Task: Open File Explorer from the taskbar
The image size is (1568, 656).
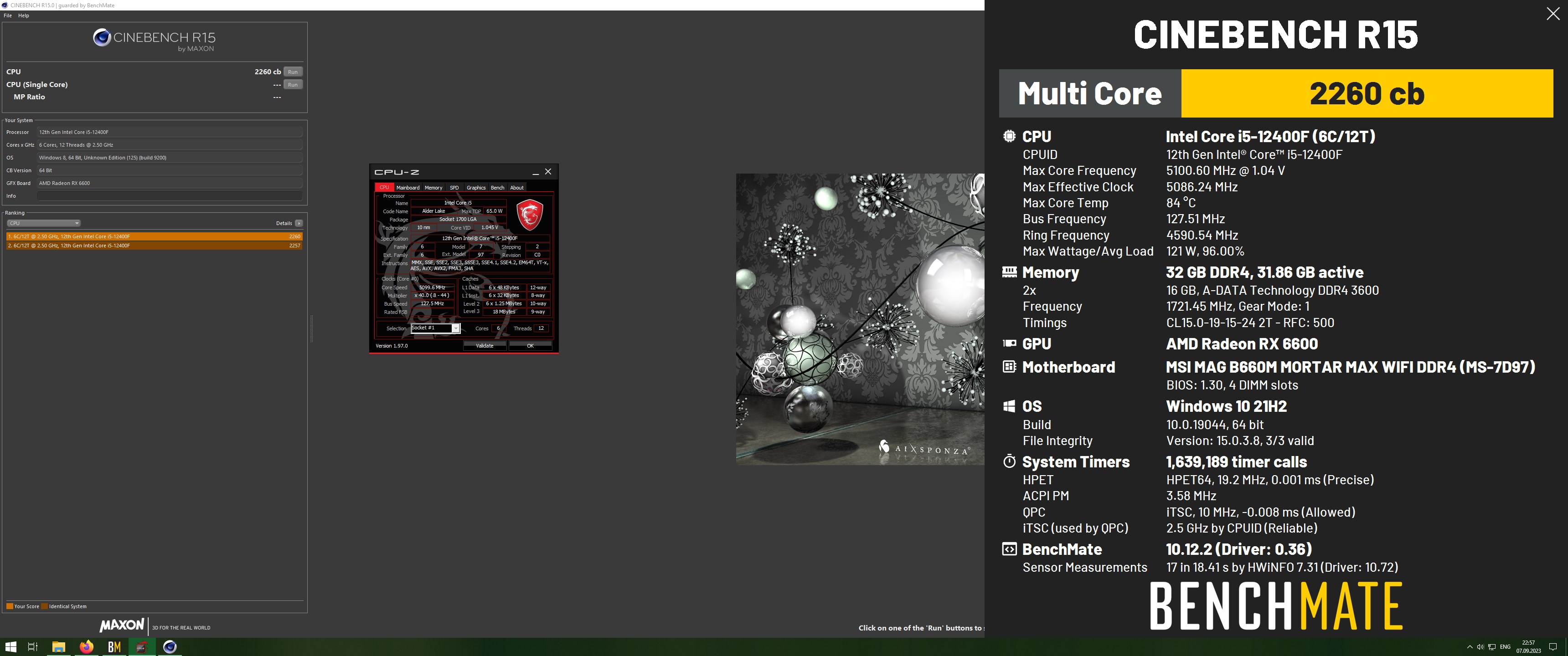Action: 58,647
